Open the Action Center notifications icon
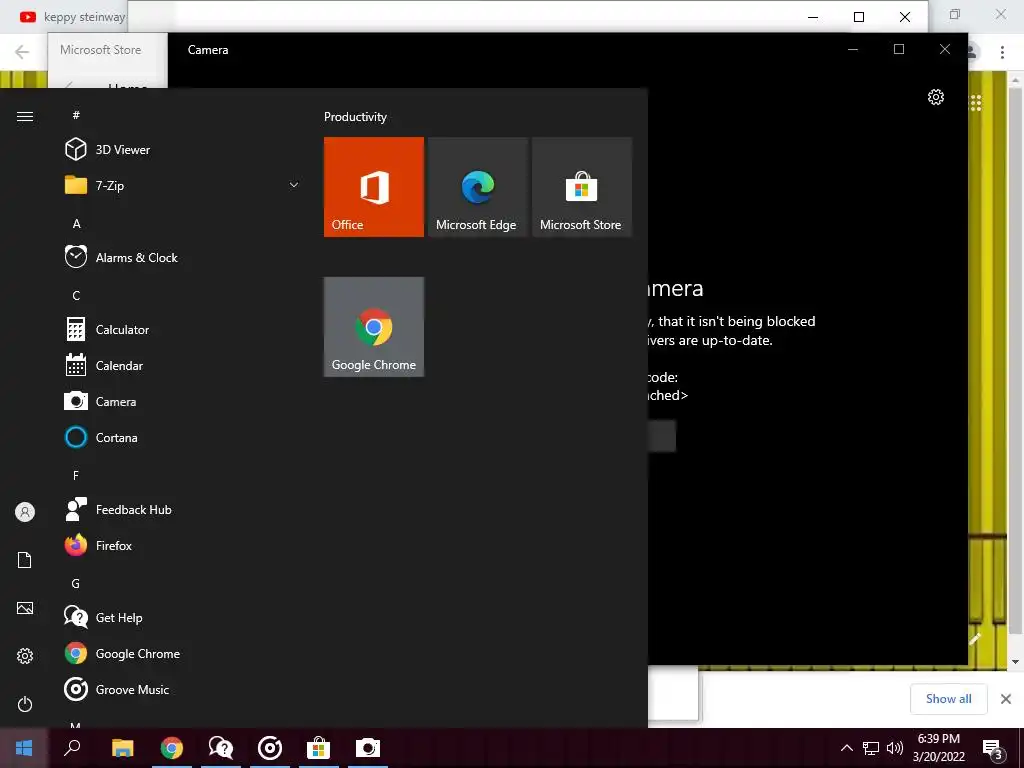 coord(993,749)
